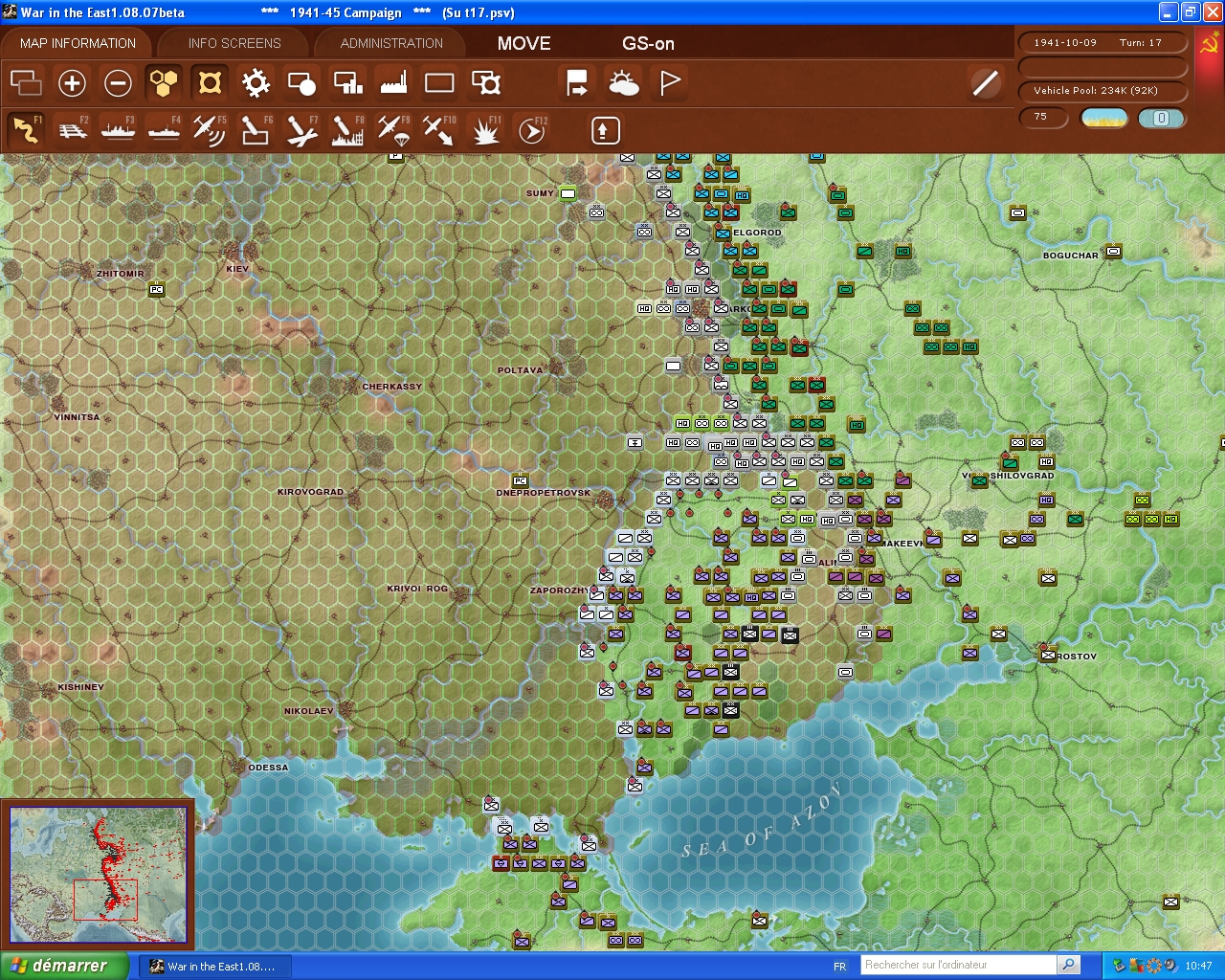Click the ODESSA city label
1225x980 pixels.
(x=268, y=768)
